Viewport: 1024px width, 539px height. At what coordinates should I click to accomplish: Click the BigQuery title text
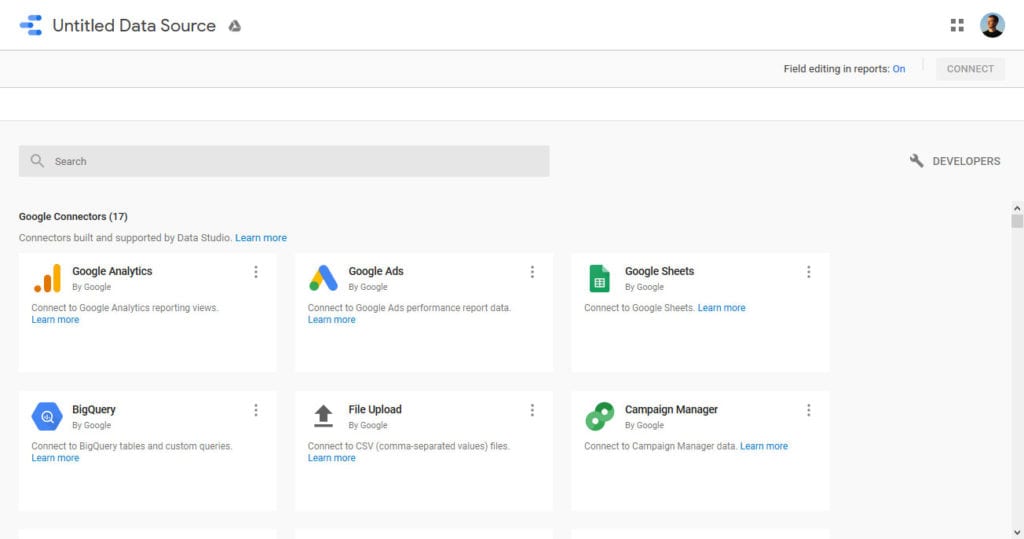click(x=93, y=410)
